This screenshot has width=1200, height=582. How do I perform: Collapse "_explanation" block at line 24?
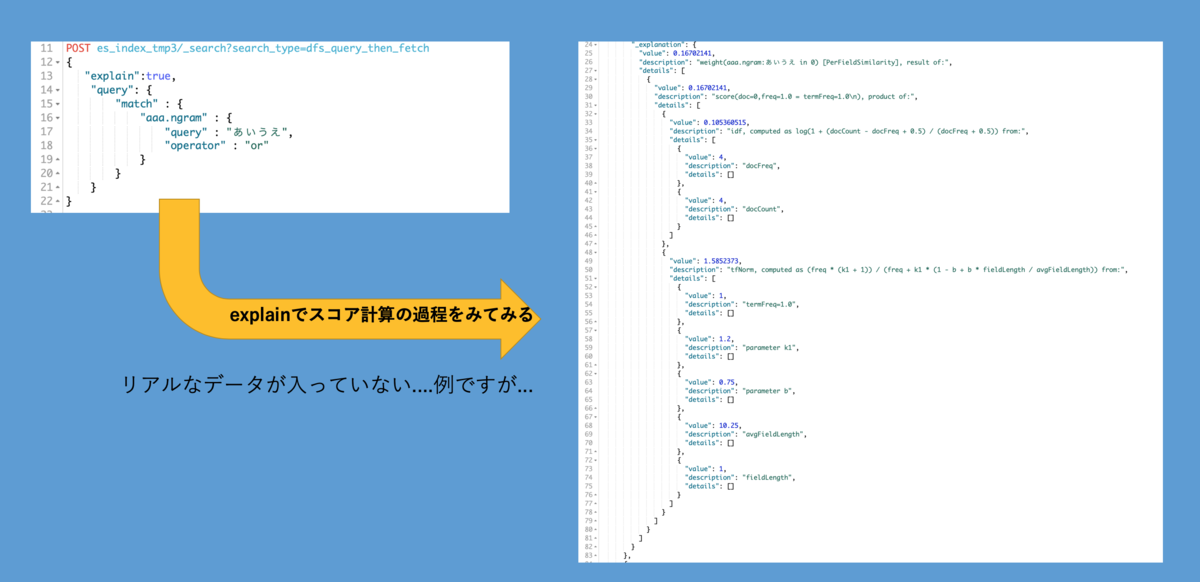597,45
